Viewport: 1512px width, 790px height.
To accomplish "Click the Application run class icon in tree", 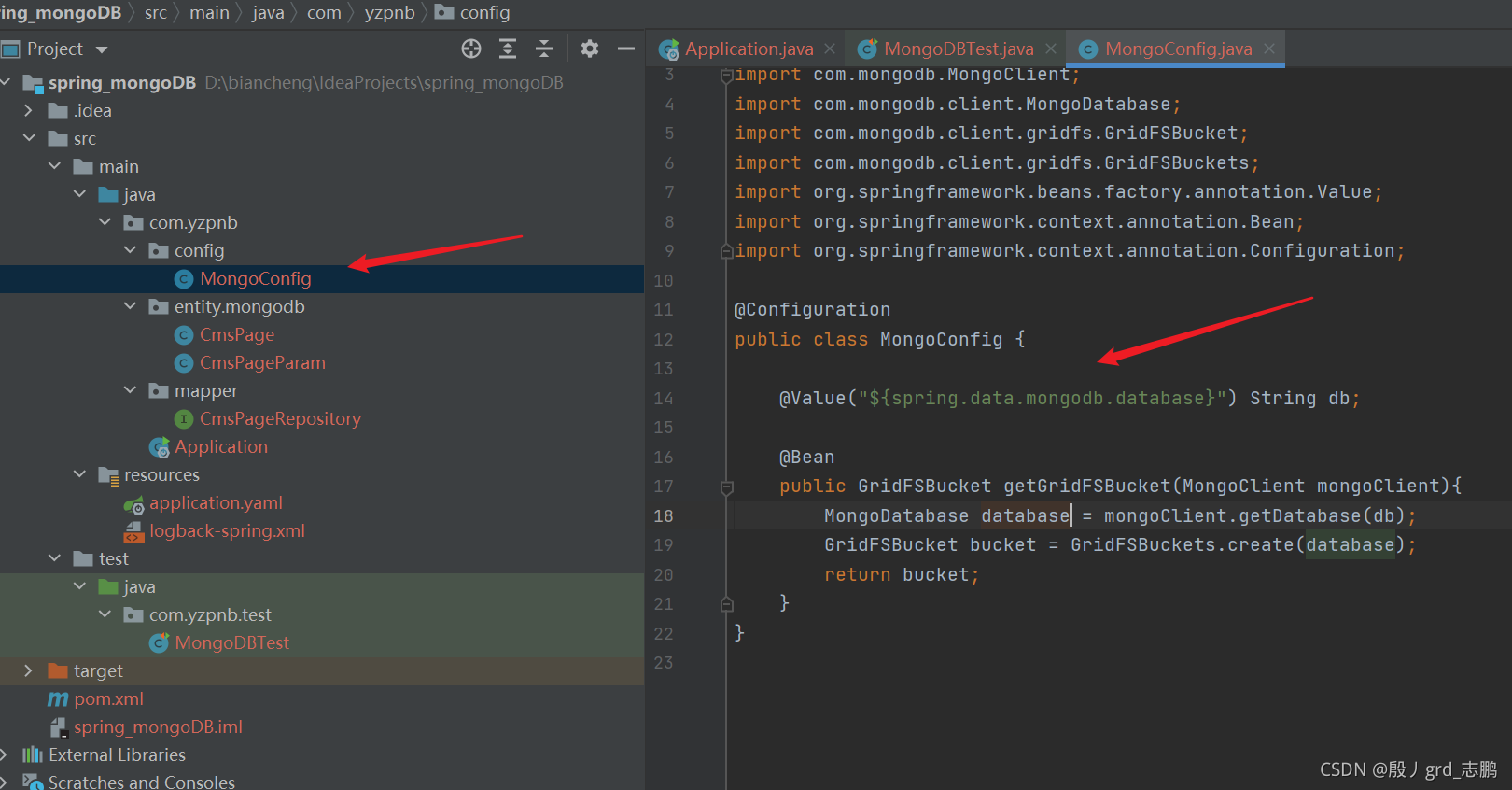I will tap(160, 447).
